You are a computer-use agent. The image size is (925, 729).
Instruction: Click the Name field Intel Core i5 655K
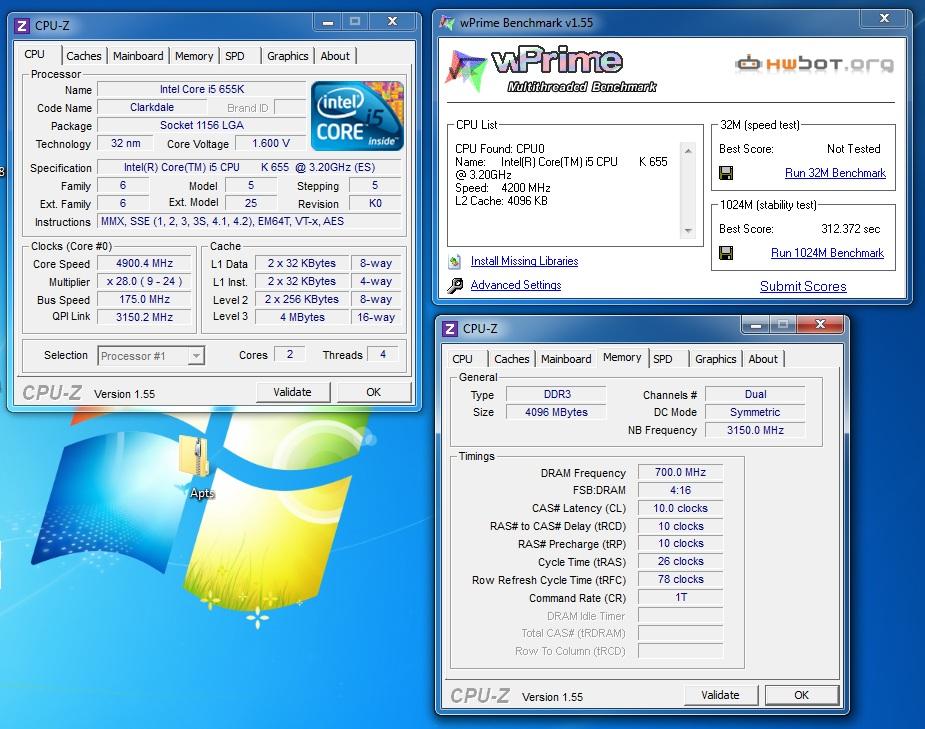(202, 89)
